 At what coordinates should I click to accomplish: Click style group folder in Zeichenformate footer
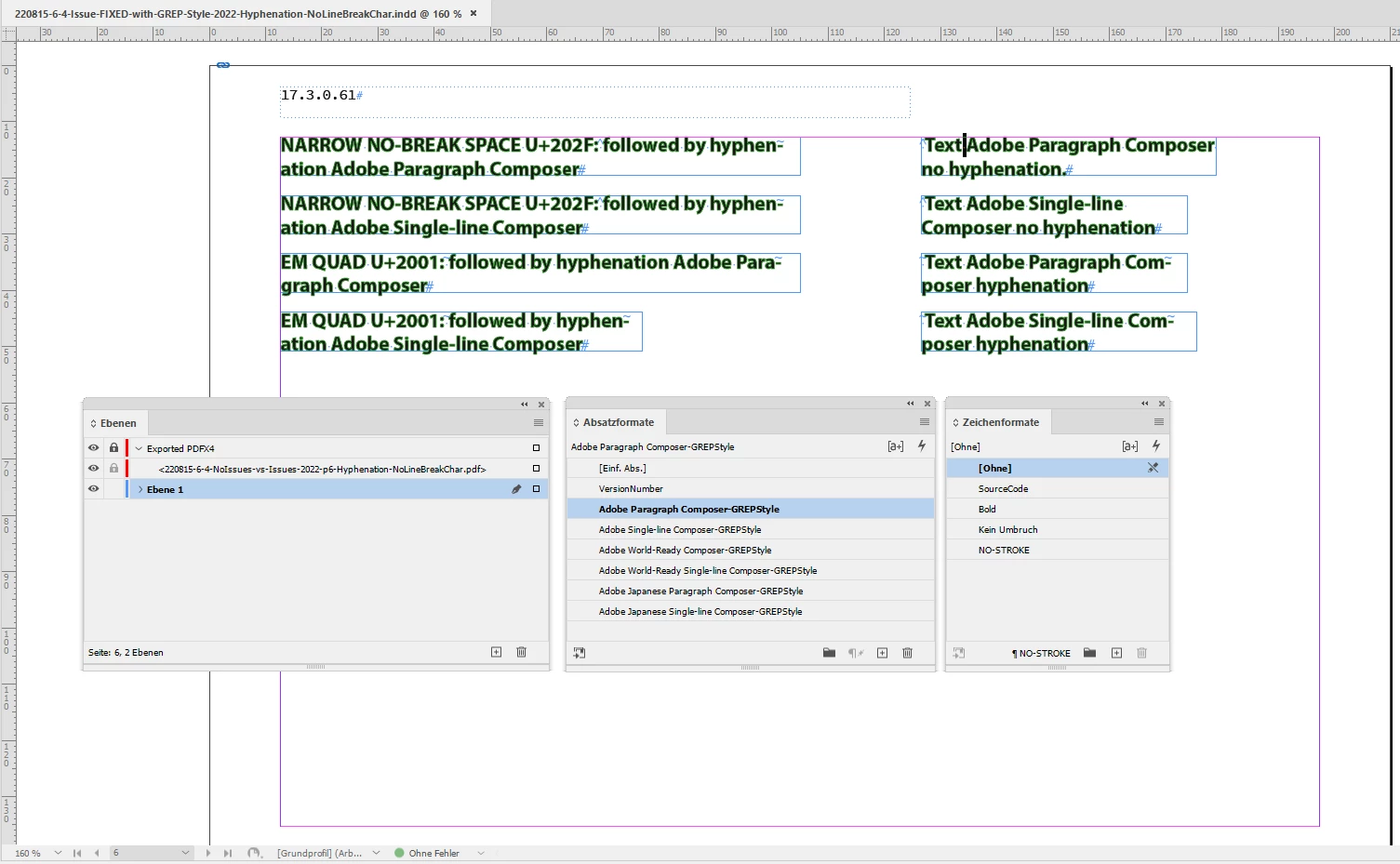pyautogui.click(x=1089, y=653)
